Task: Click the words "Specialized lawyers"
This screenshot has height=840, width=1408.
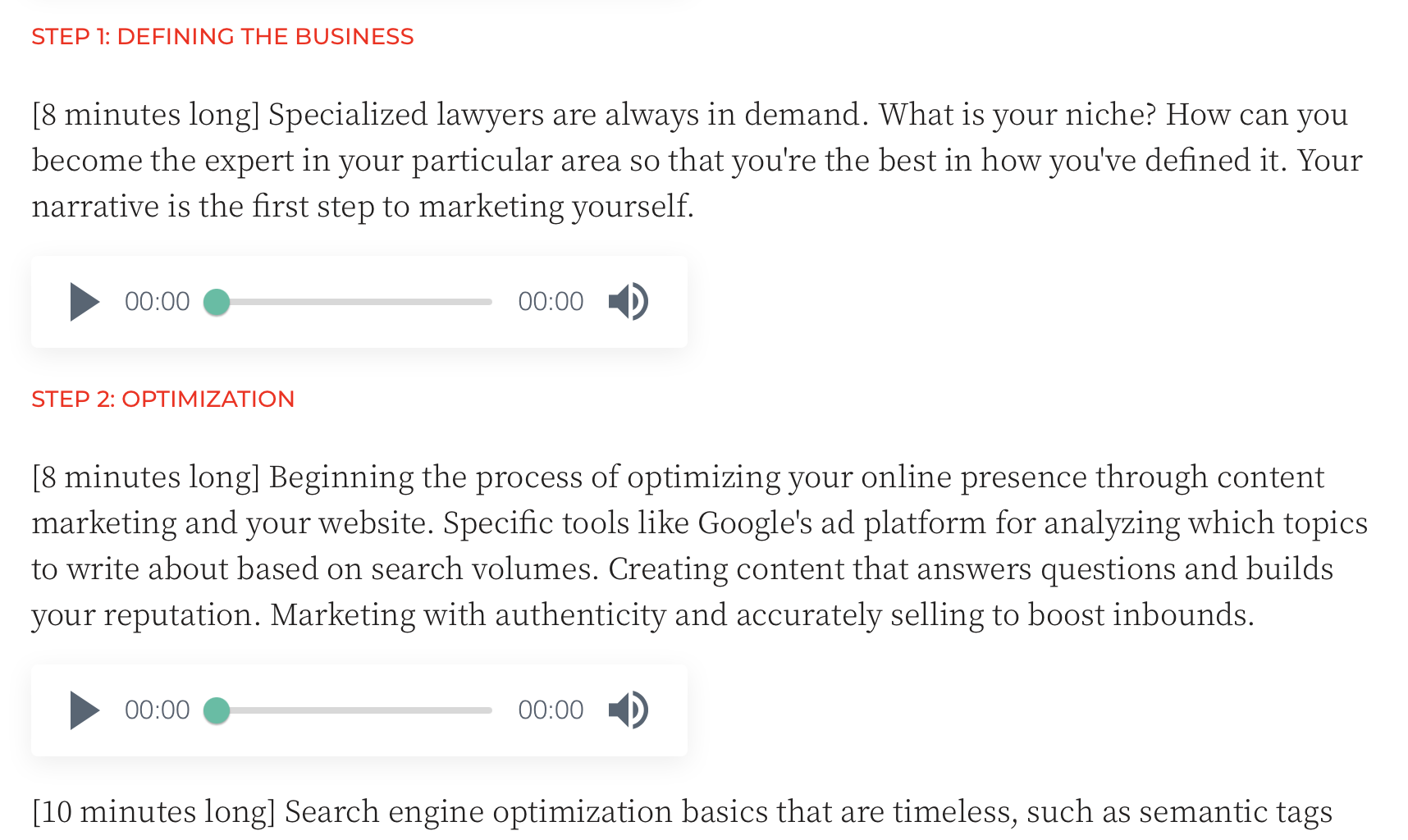Action: click(x=406, y=115)
